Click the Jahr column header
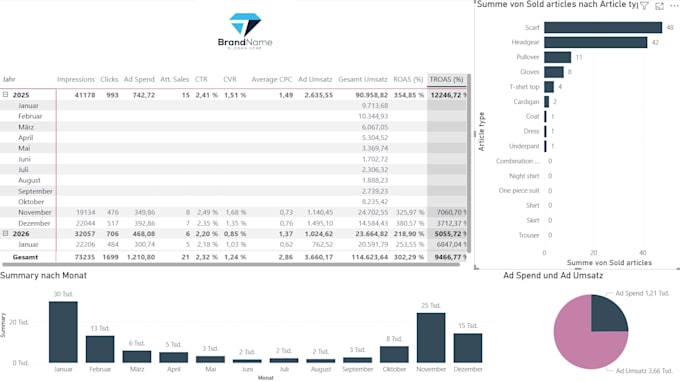The height and width of the screenshot is (382, 680). click(x=9, y=79)
